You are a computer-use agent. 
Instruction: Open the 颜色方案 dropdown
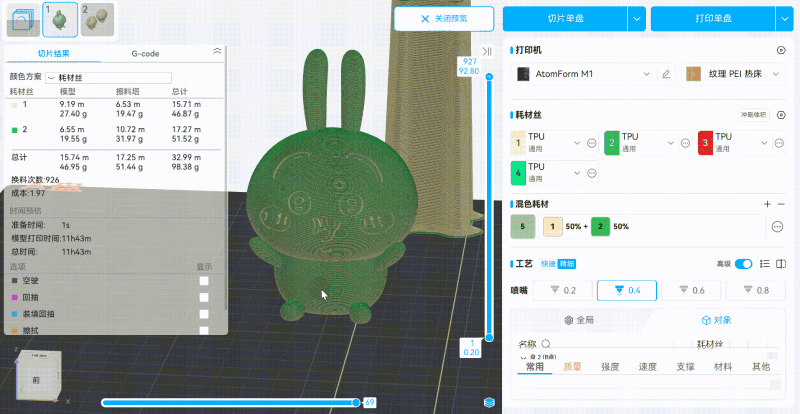(x=108, y=78)
